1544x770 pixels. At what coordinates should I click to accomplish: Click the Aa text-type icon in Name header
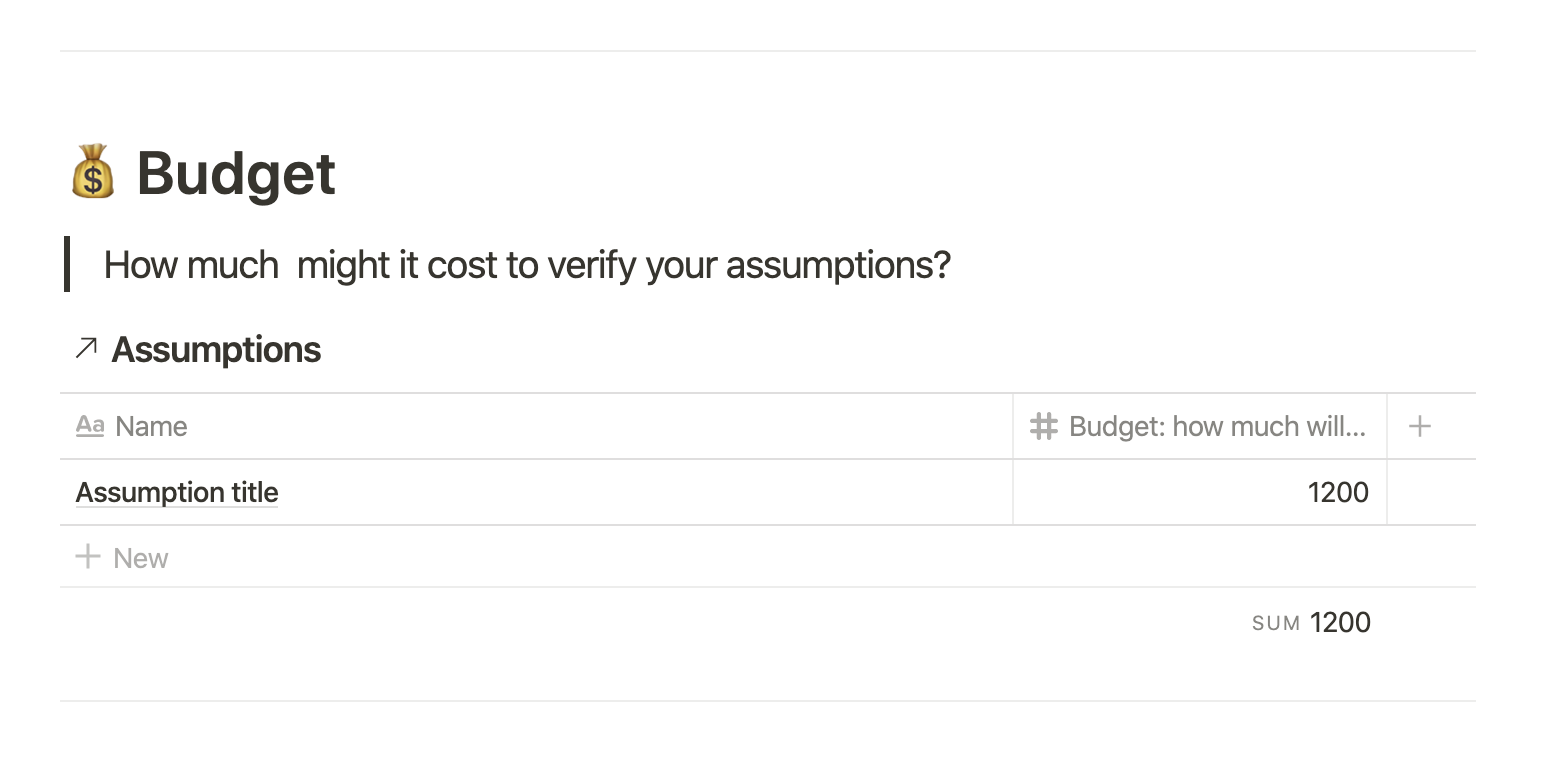(x=90, y=426)
